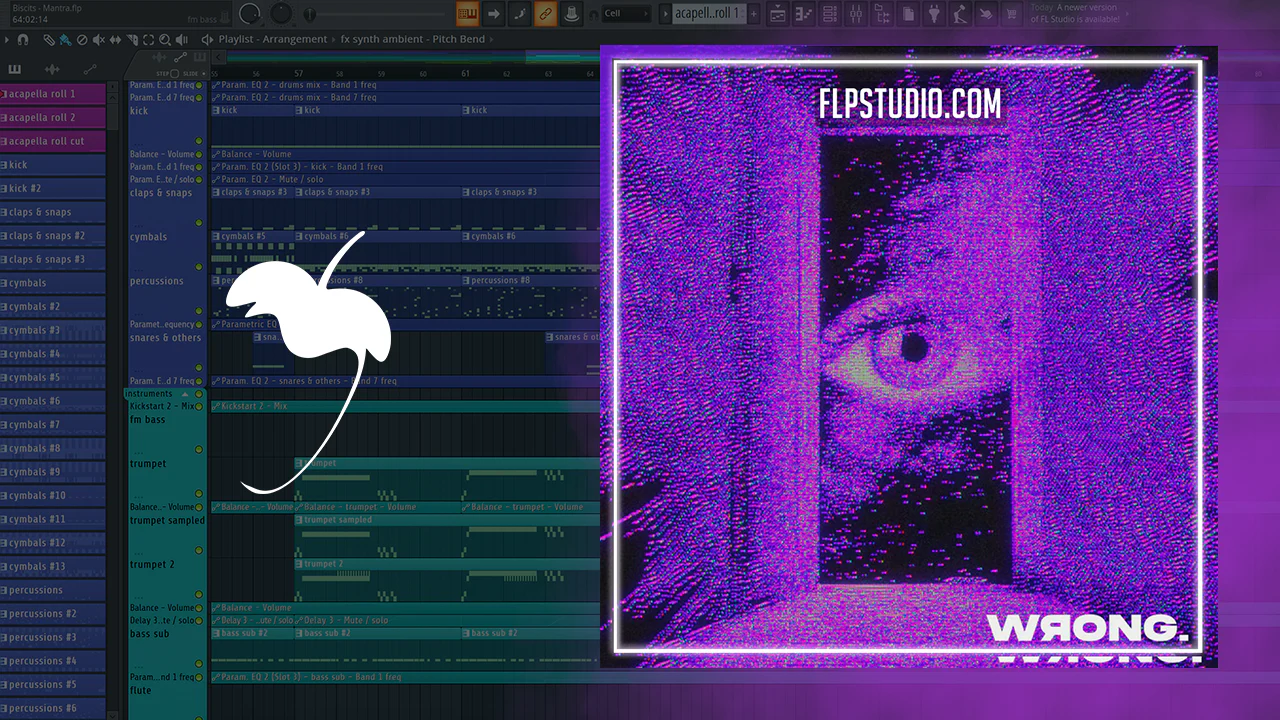
Task: Click the tempo tapper icon
Action: pos(959,14)
